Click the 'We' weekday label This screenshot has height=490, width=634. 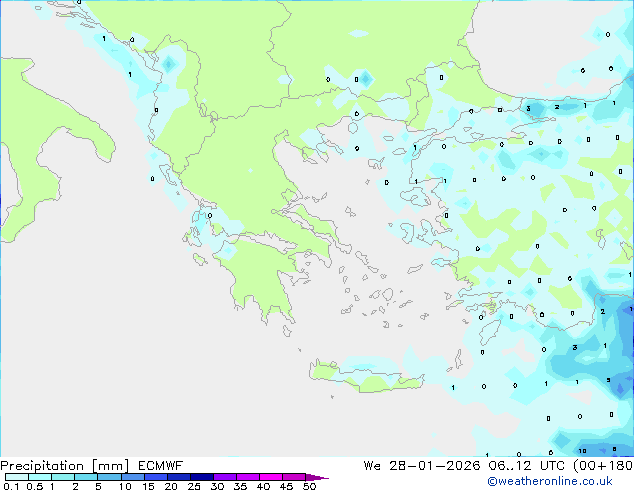372,466
